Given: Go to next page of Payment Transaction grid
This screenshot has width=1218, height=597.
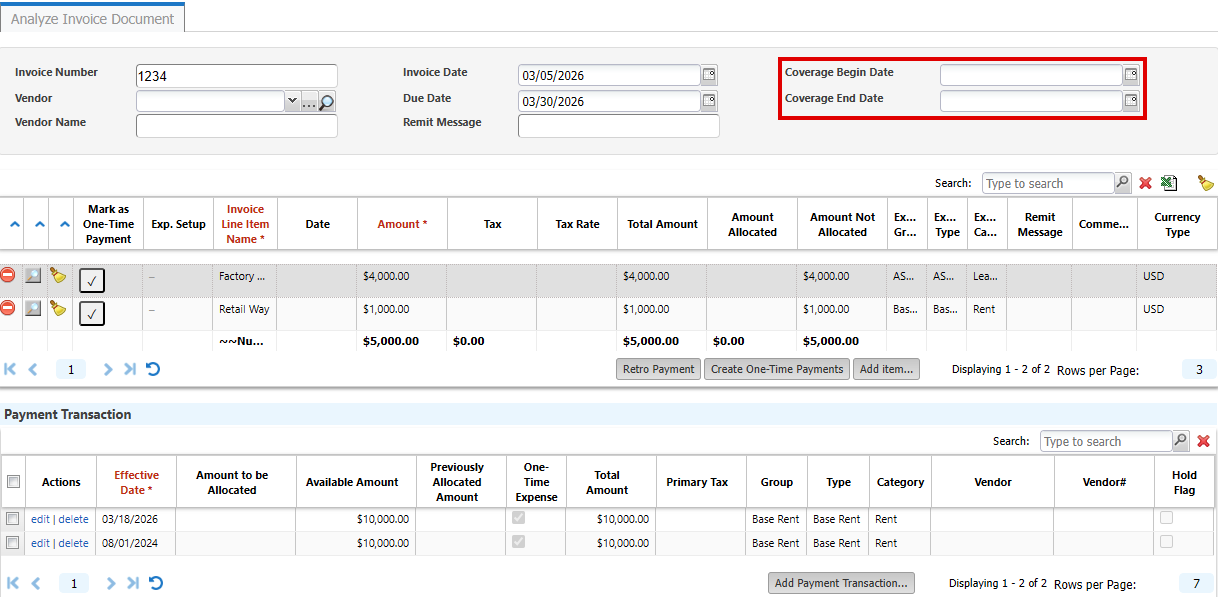Looking at the screenshot, I should 111,583.
